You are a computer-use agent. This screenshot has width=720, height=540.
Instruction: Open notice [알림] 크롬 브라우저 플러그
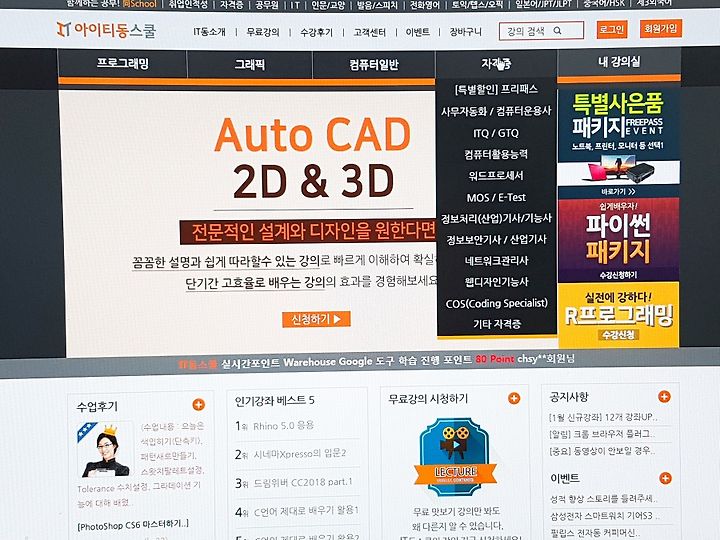tap(602, 434)
